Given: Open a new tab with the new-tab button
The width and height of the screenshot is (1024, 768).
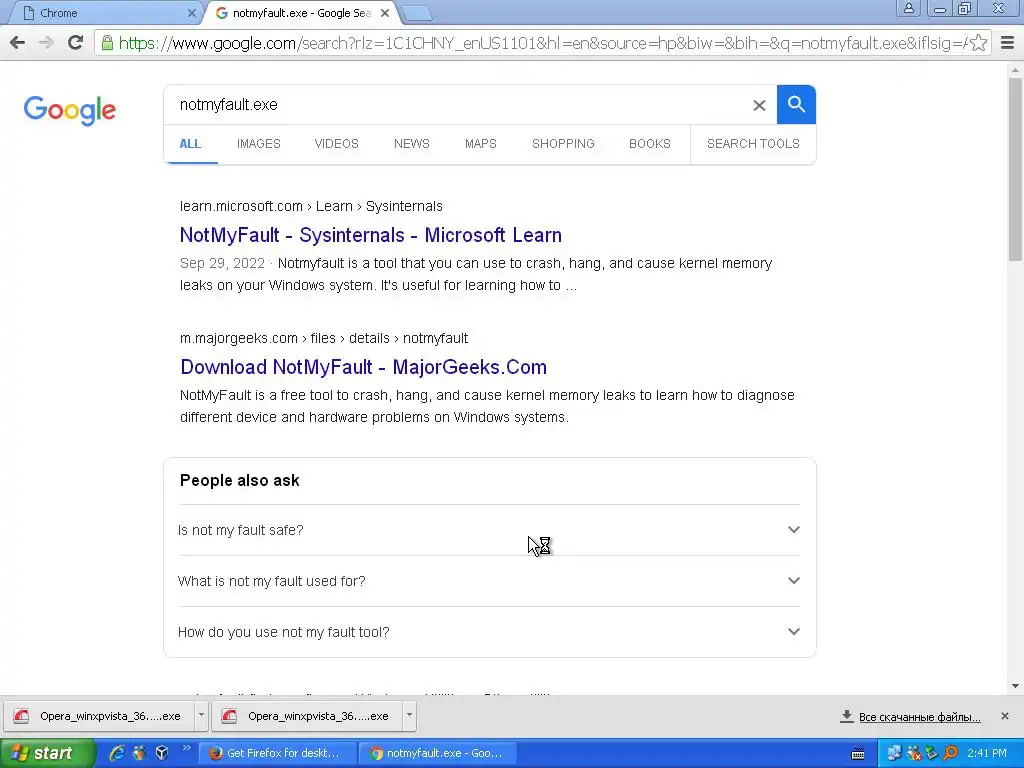Looking at the screenshot, I should 417,13.
